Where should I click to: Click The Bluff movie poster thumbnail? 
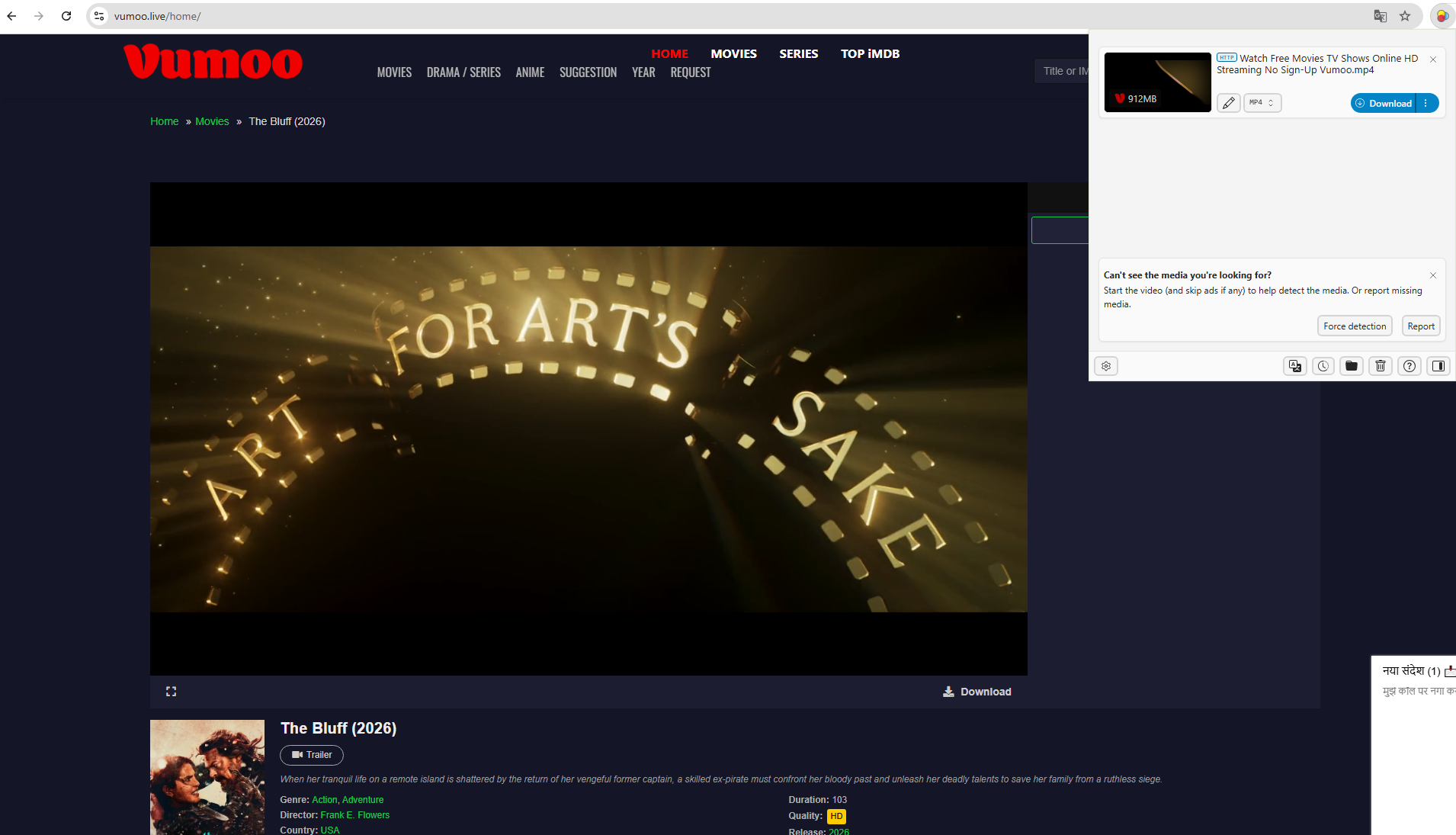click(207, 776)
